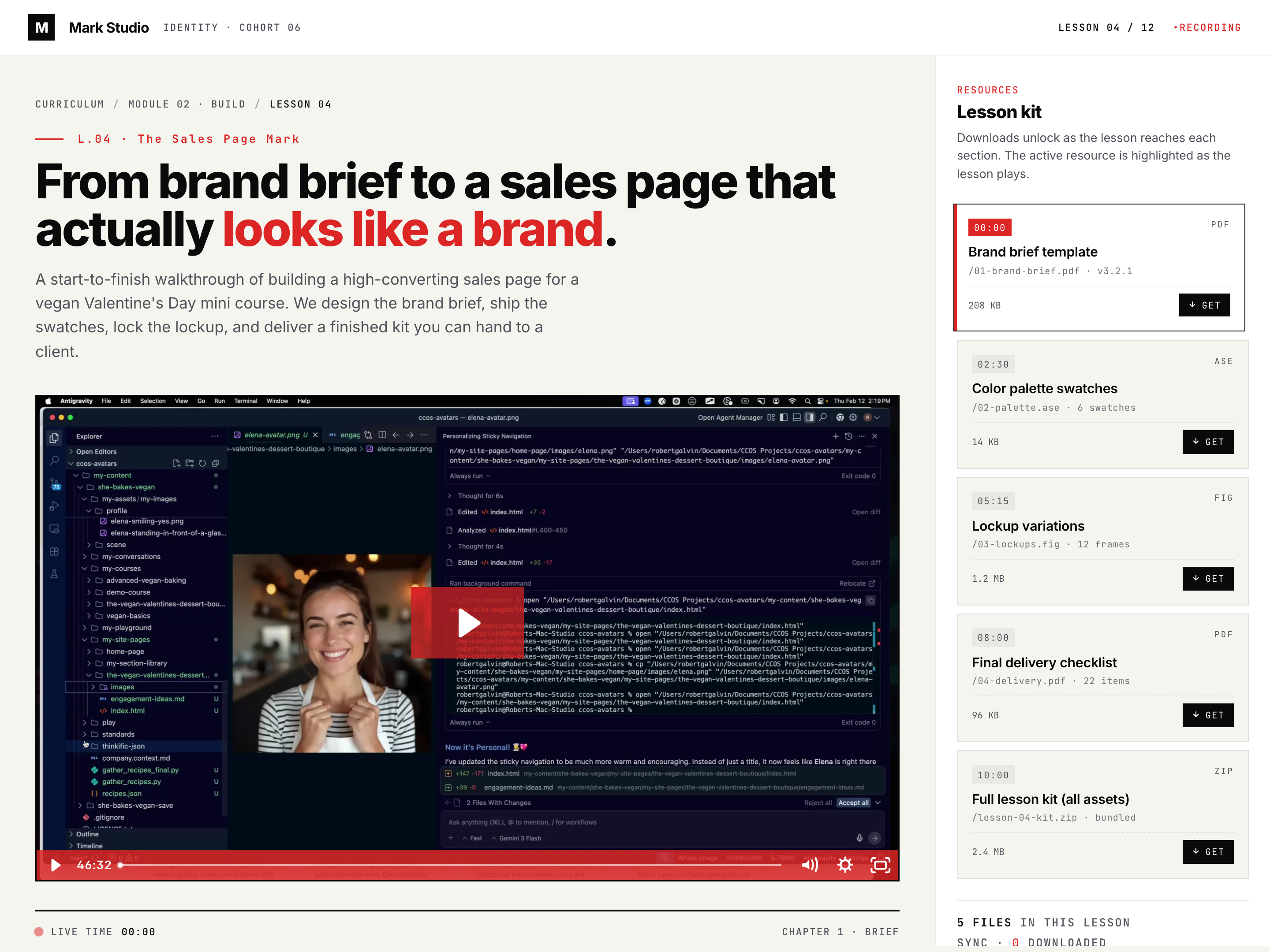Click the video thumbnail of the smiling woman
This screenshot has height=952, width=1270.
(x=332, y=653)
